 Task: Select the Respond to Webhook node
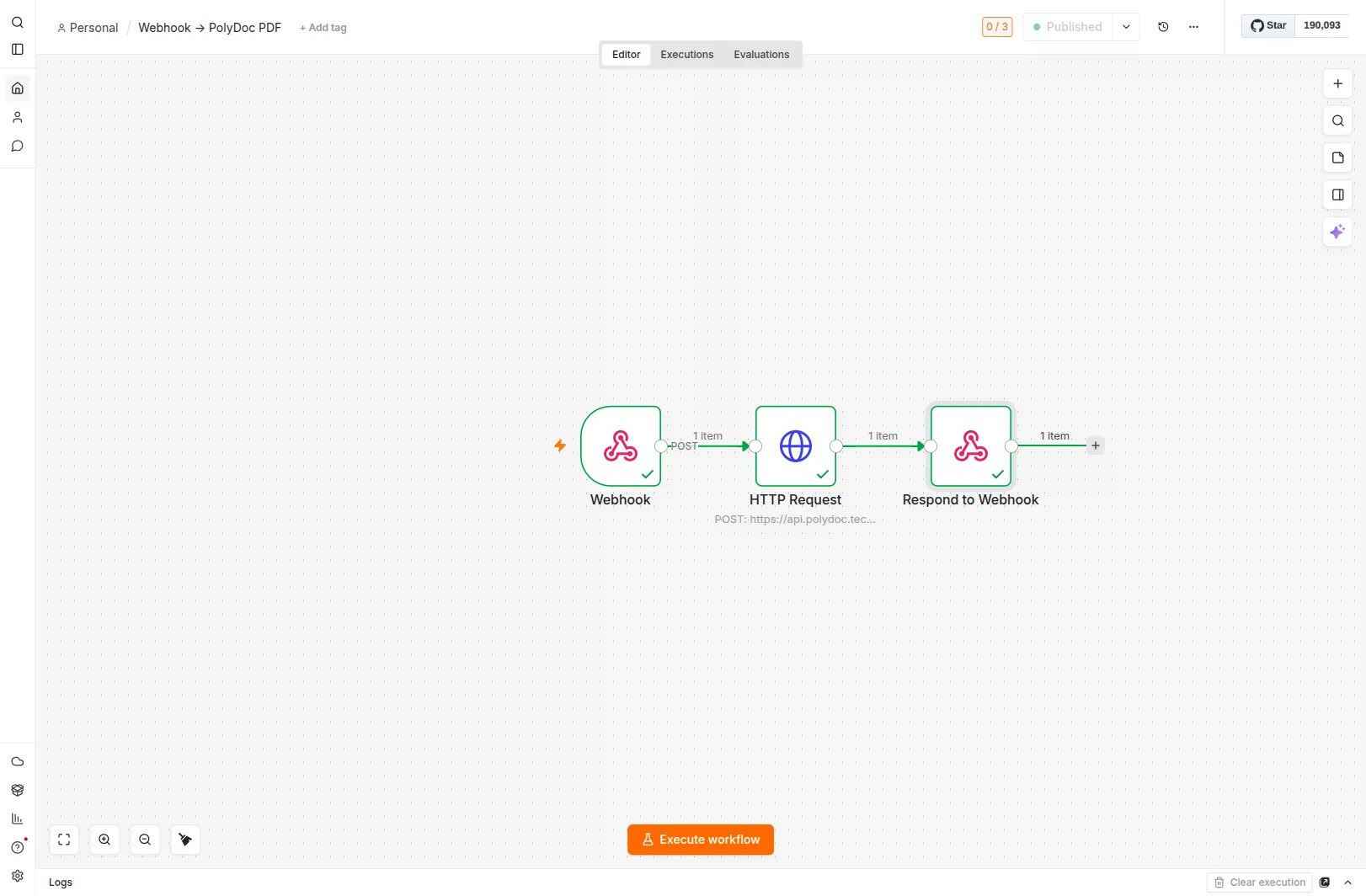[971, 446]
